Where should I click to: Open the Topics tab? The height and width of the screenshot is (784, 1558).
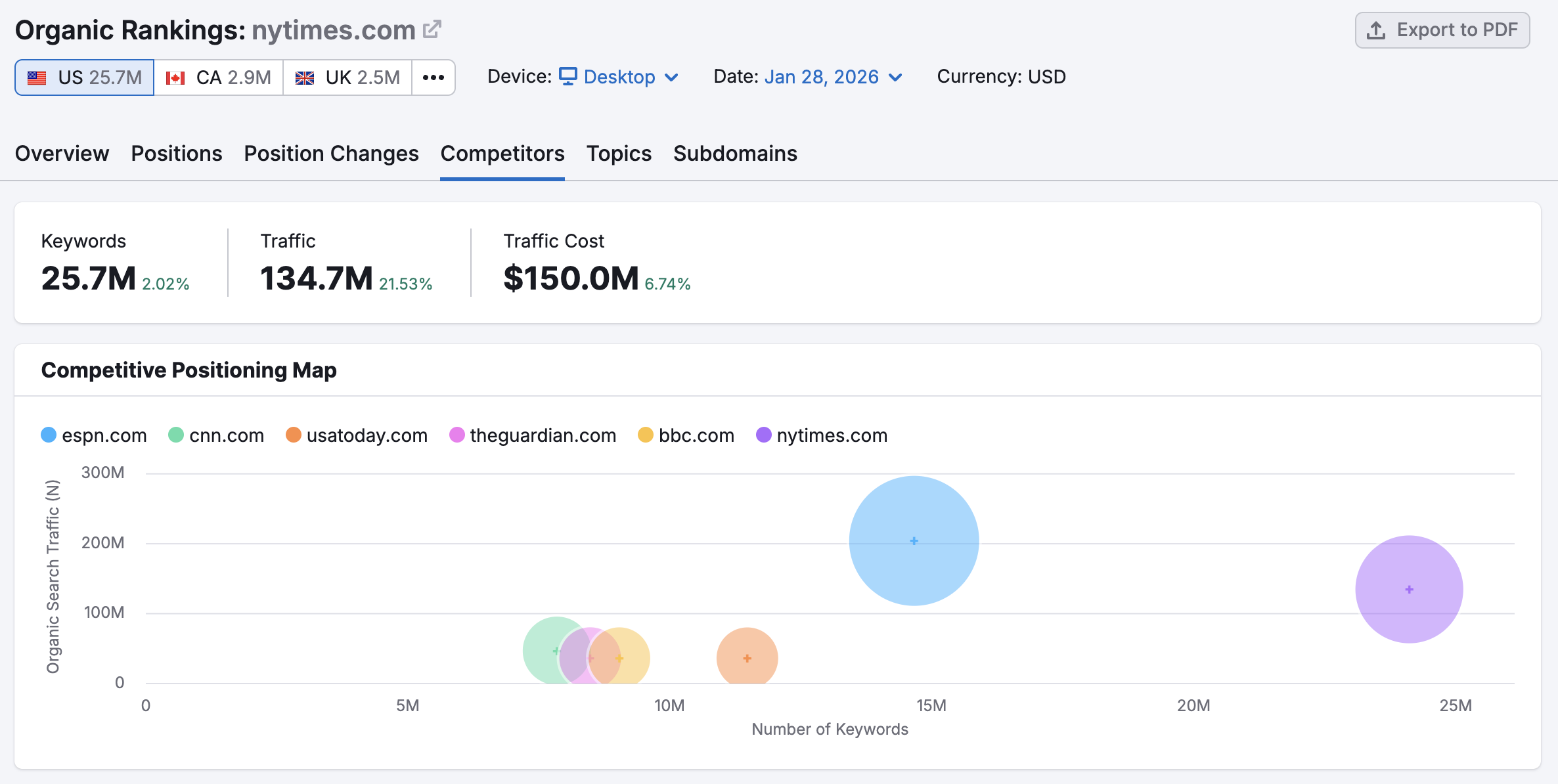click(618, 154)
